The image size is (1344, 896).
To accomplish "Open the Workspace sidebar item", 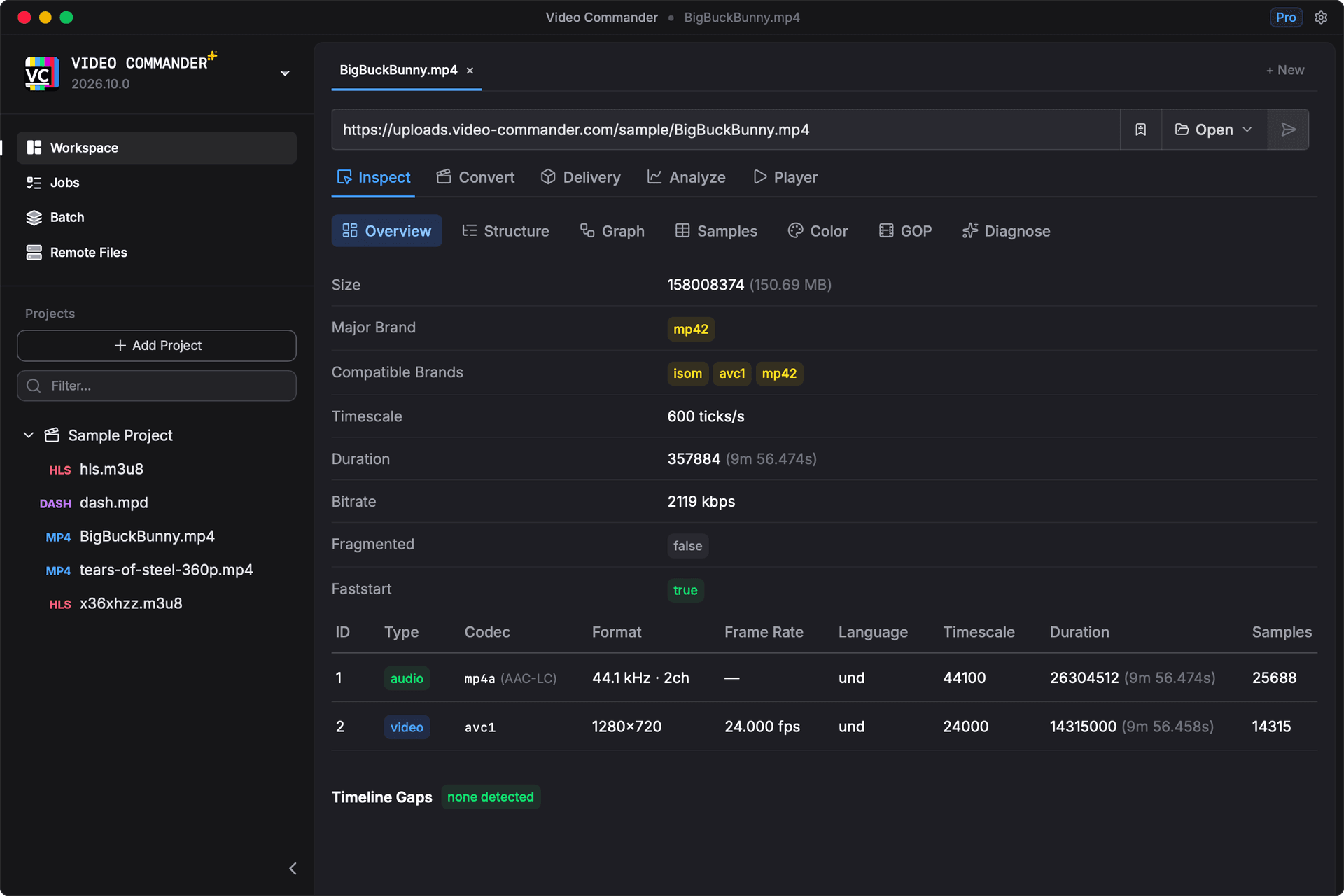I will click(x=157, y=148).
